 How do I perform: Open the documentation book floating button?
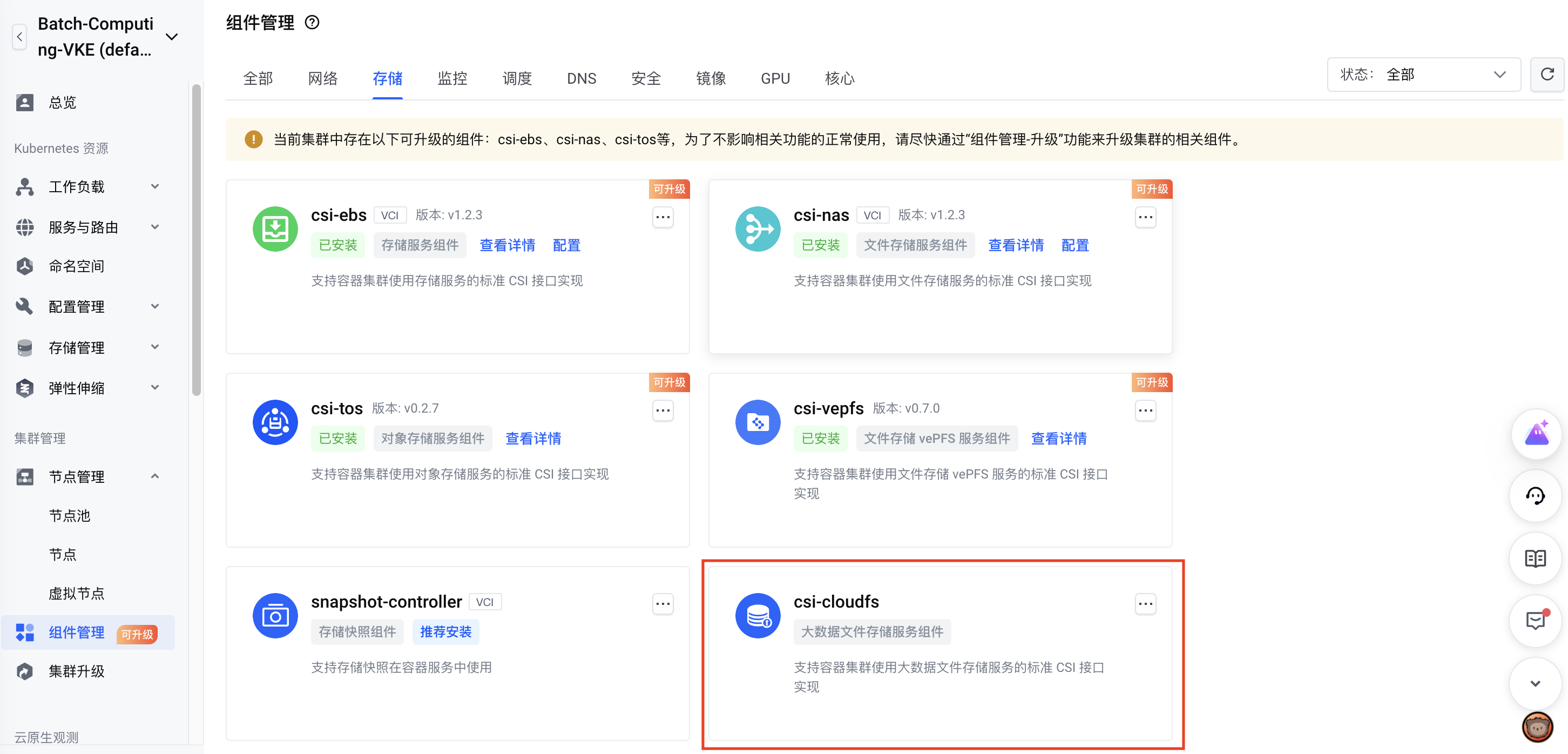[x=1536, y=558]
